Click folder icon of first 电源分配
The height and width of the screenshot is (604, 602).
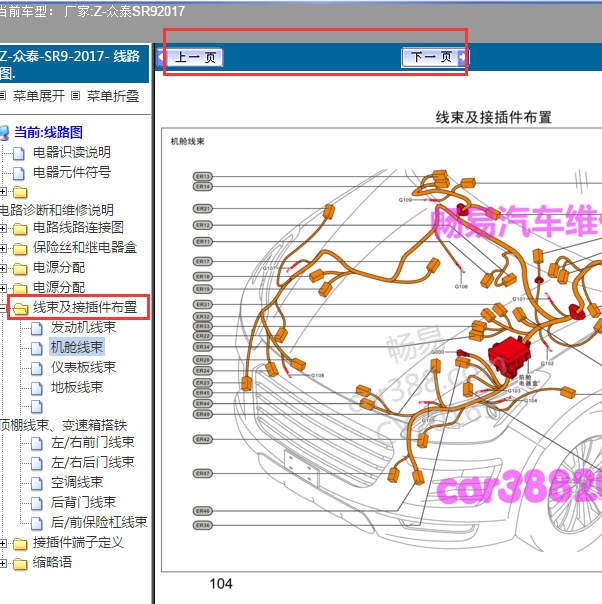pyautogui.click(x=20, y=269)
